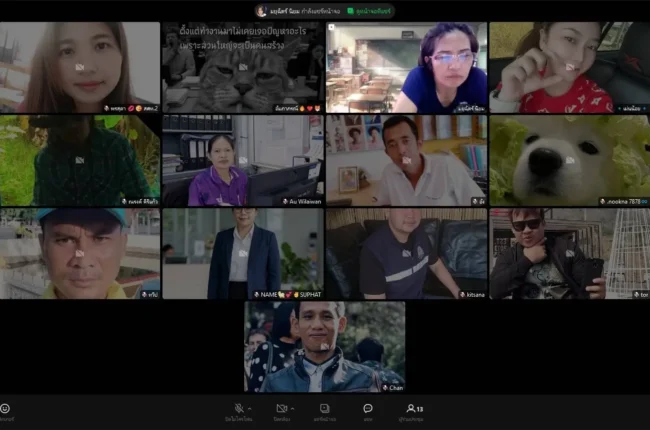Screen dimensions: 650x430
Task: Select the nookna 7878 dog tile
Action: pos(570,160)
